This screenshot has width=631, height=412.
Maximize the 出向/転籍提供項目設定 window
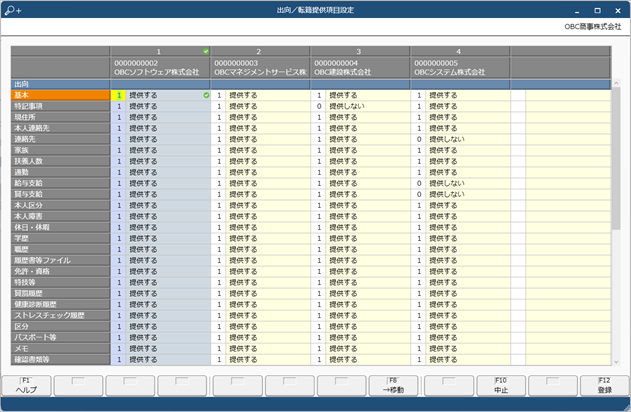(x=598, y=11)
